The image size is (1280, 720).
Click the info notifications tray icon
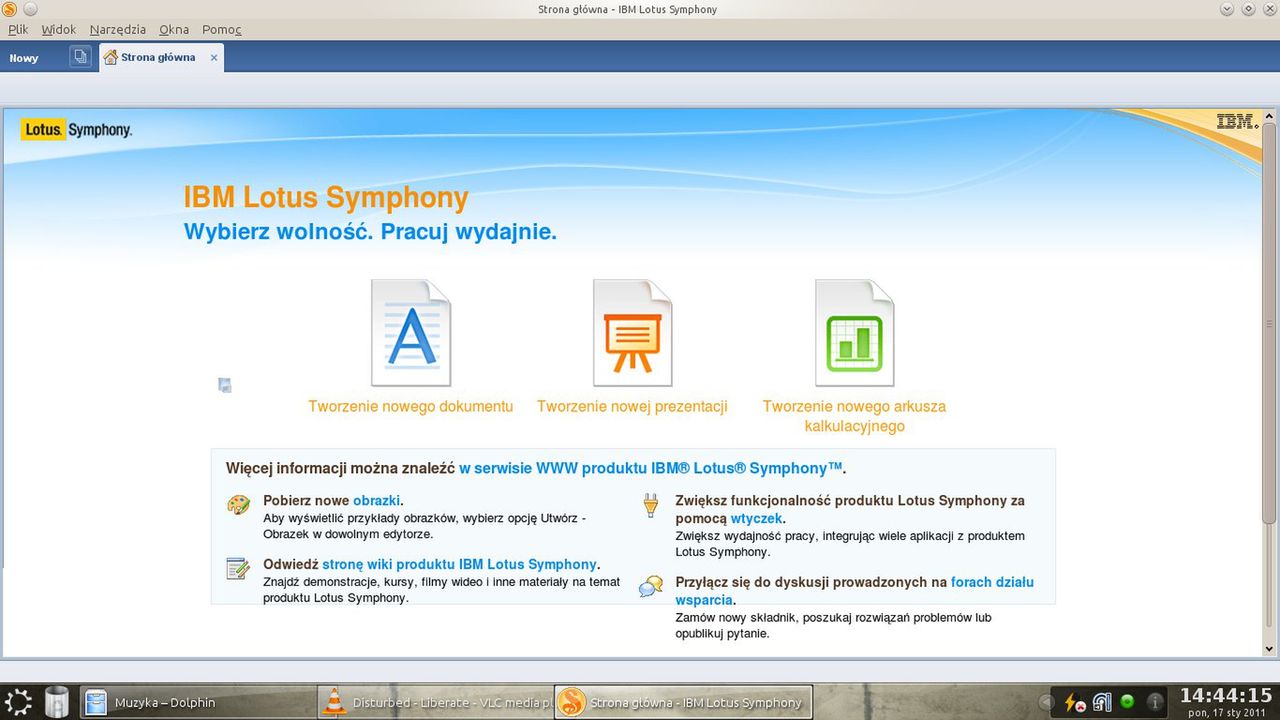tap(1155, 702)
